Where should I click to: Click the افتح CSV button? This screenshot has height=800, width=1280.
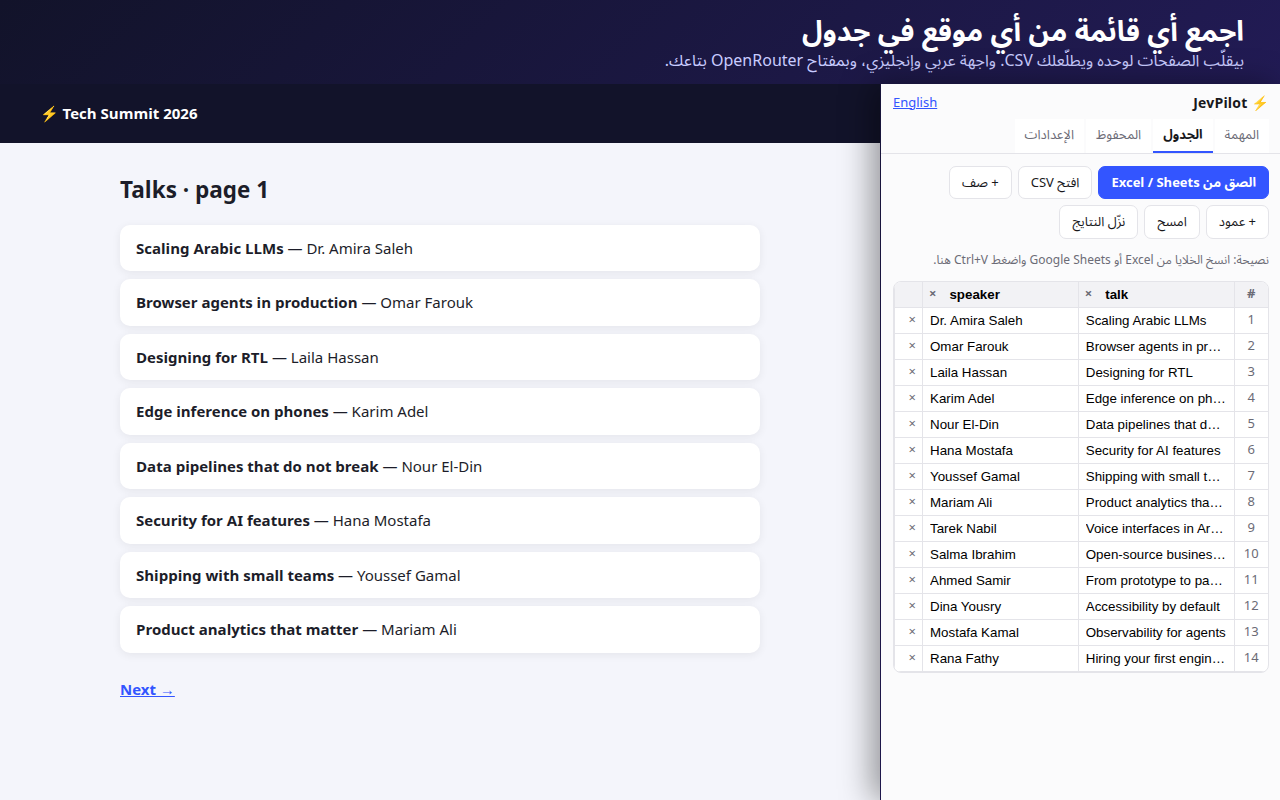click(x=1055, y=183)
